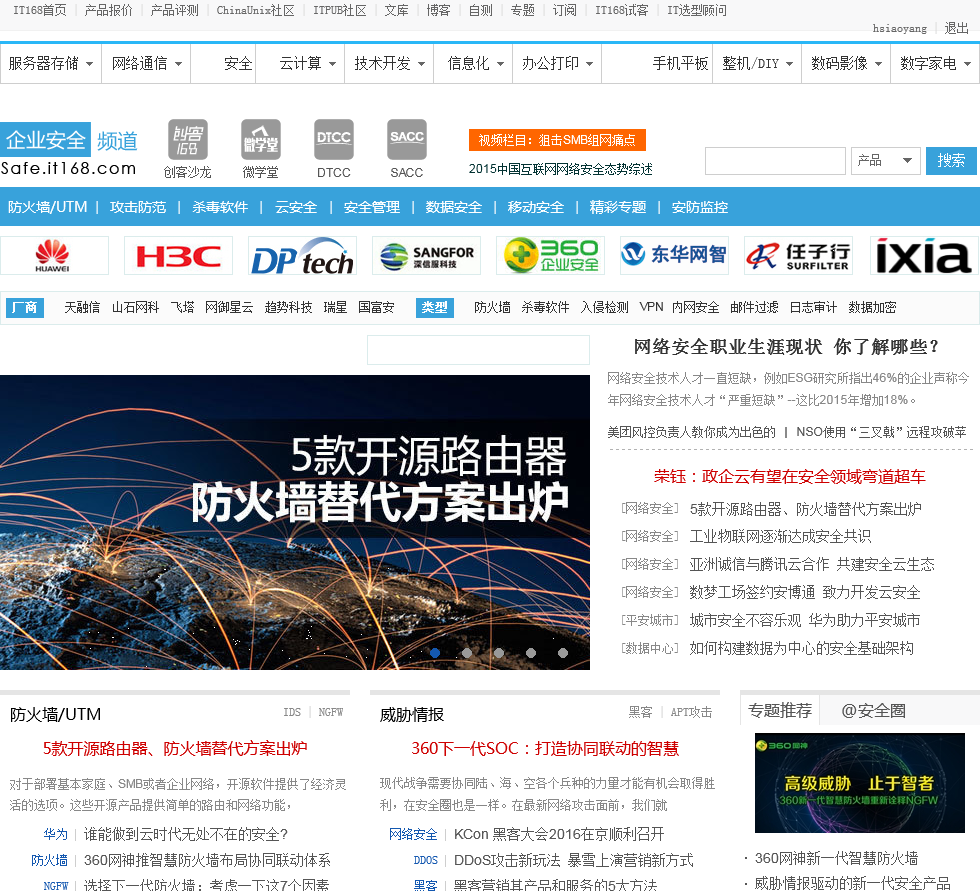The height and width of the screenshot is (891, 980).
Task: Click the 搜索 search button
Action: point(951,161)
